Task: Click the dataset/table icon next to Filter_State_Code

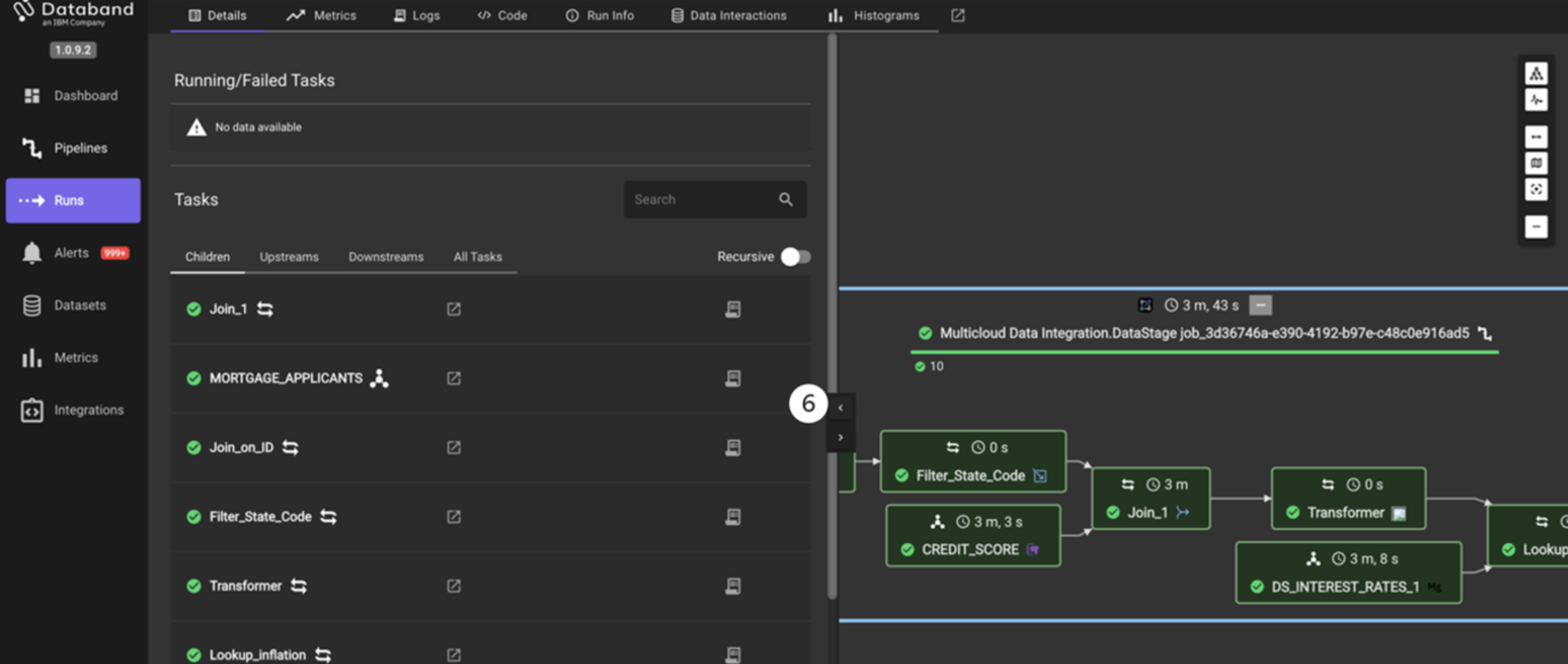Action: [733, 516]
